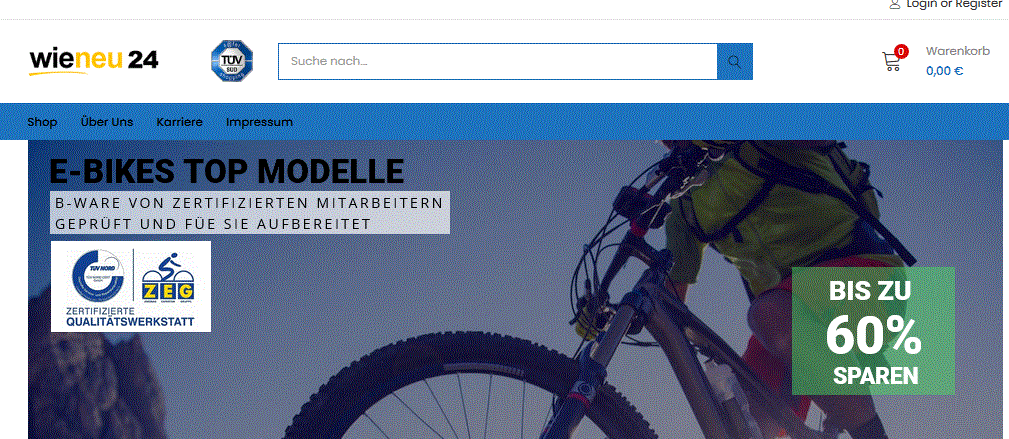
Task: Click the B-Ware subtitle text on banner
Action: (250, 213)
